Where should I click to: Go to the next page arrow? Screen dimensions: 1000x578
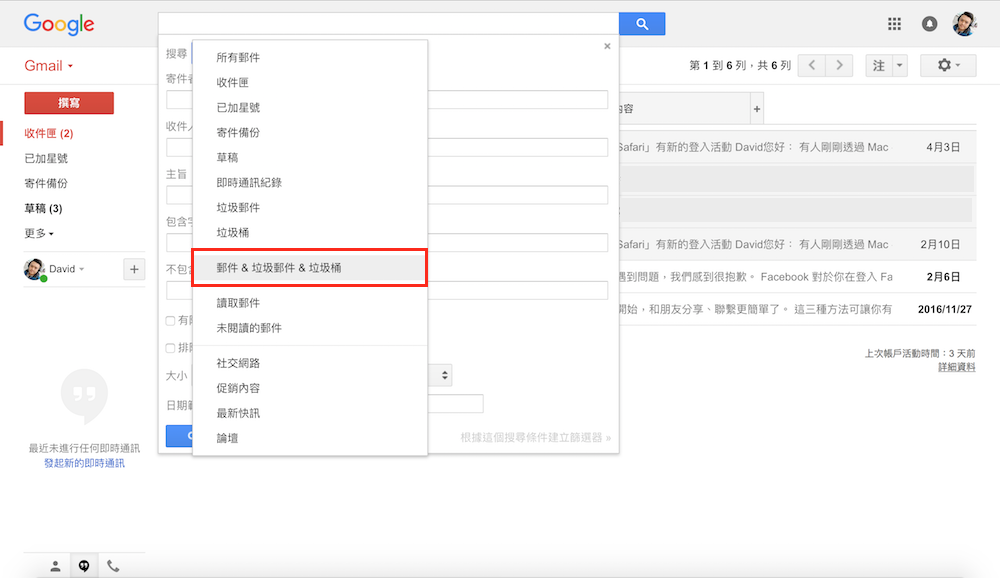tap(840, 65)
